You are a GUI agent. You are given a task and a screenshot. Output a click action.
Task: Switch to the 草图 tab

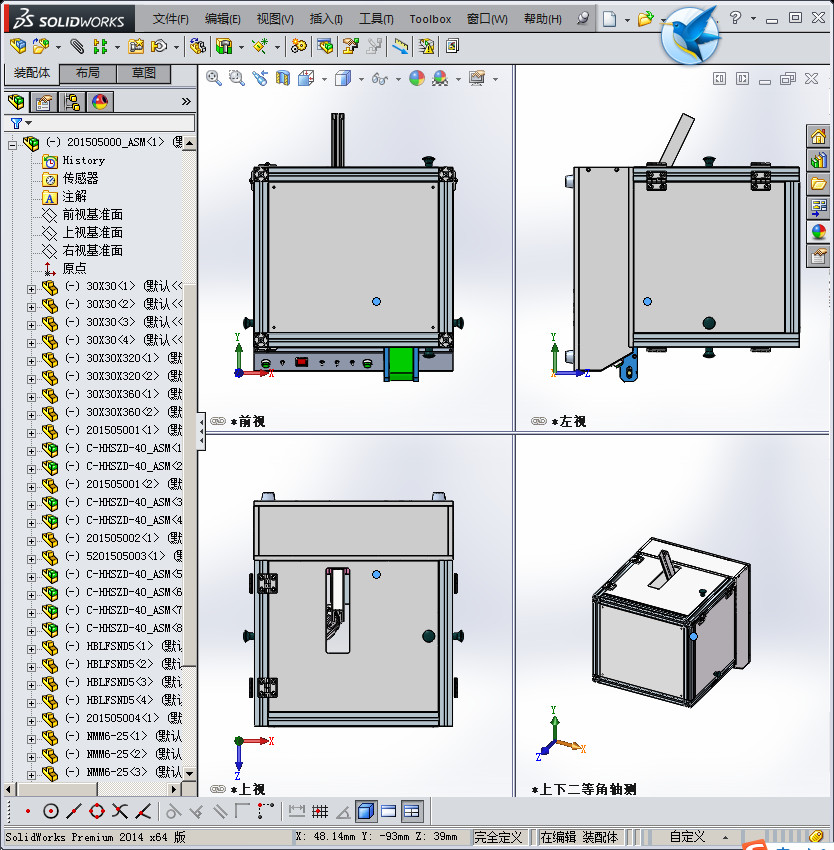(144, 73)
